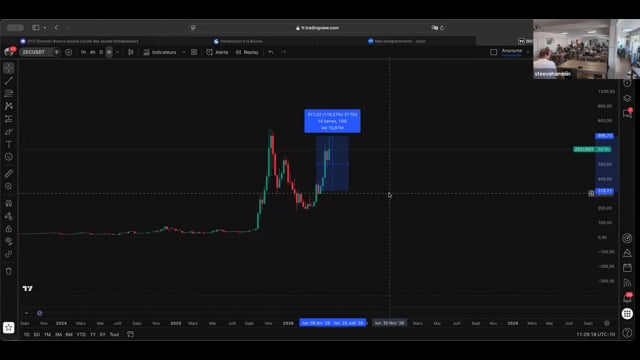
Task: Open the favorites star toolbar button
Action: point(9,327)
